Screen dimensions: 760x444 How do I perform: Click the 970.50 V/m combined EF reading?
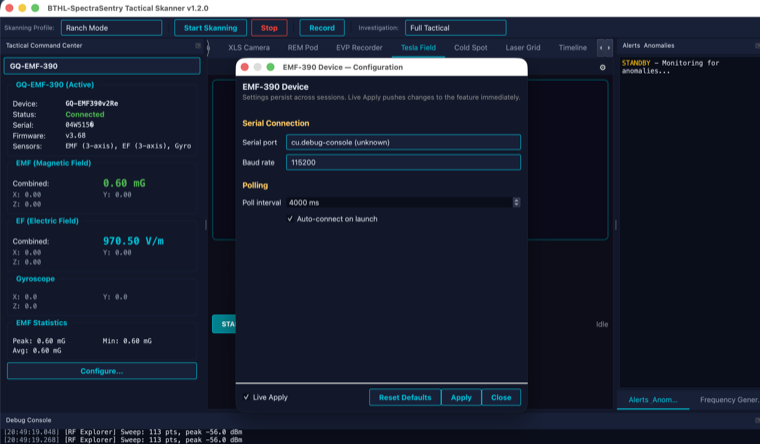pos(133,241)
